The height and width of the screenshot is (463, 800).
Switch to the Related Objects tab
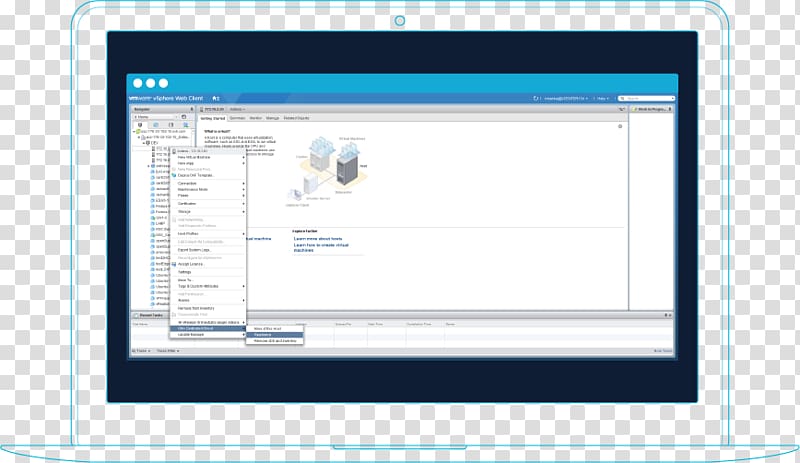tap(296, 118)
